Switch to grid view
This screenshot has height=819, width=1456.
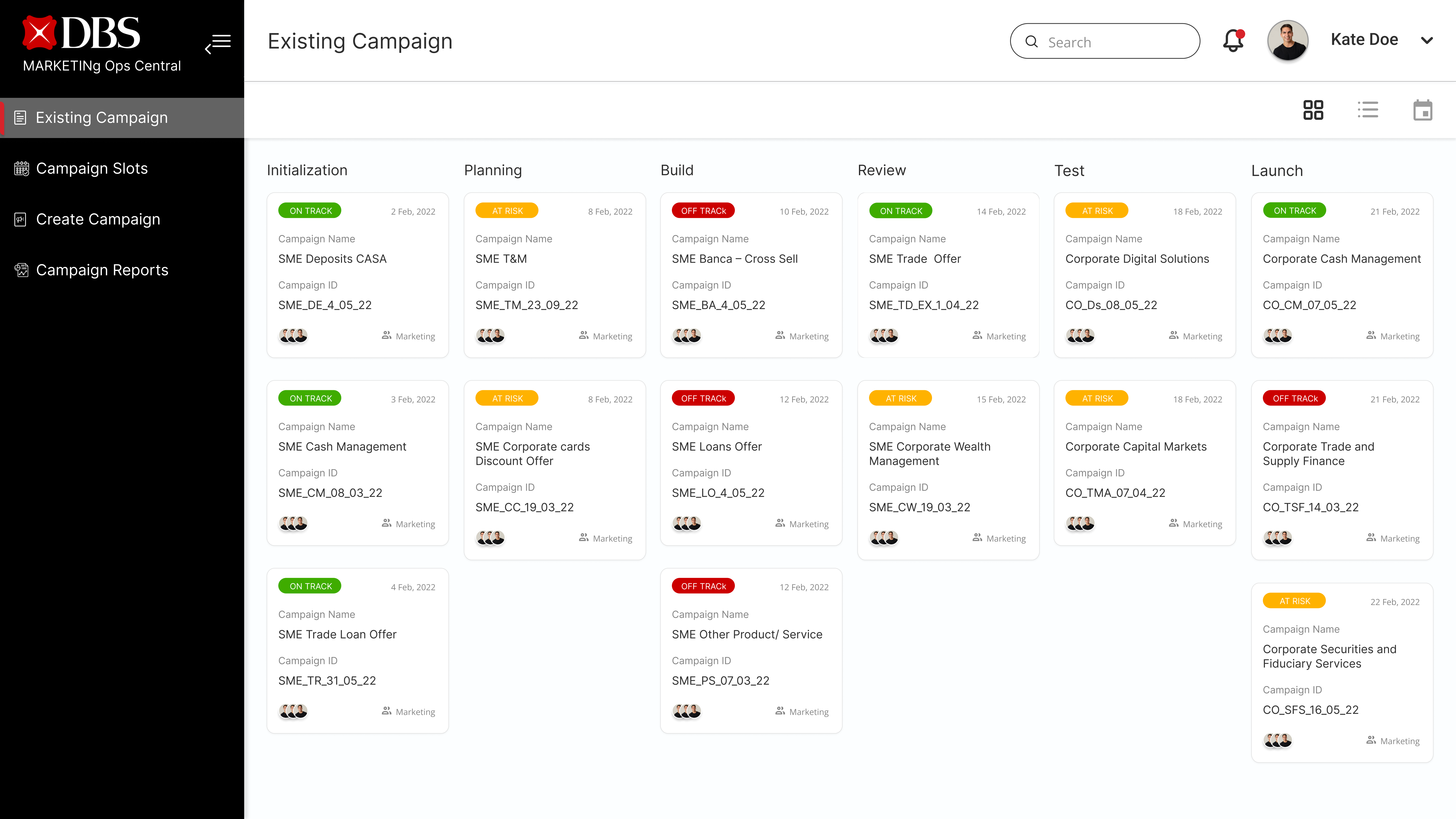point(1313,110)
